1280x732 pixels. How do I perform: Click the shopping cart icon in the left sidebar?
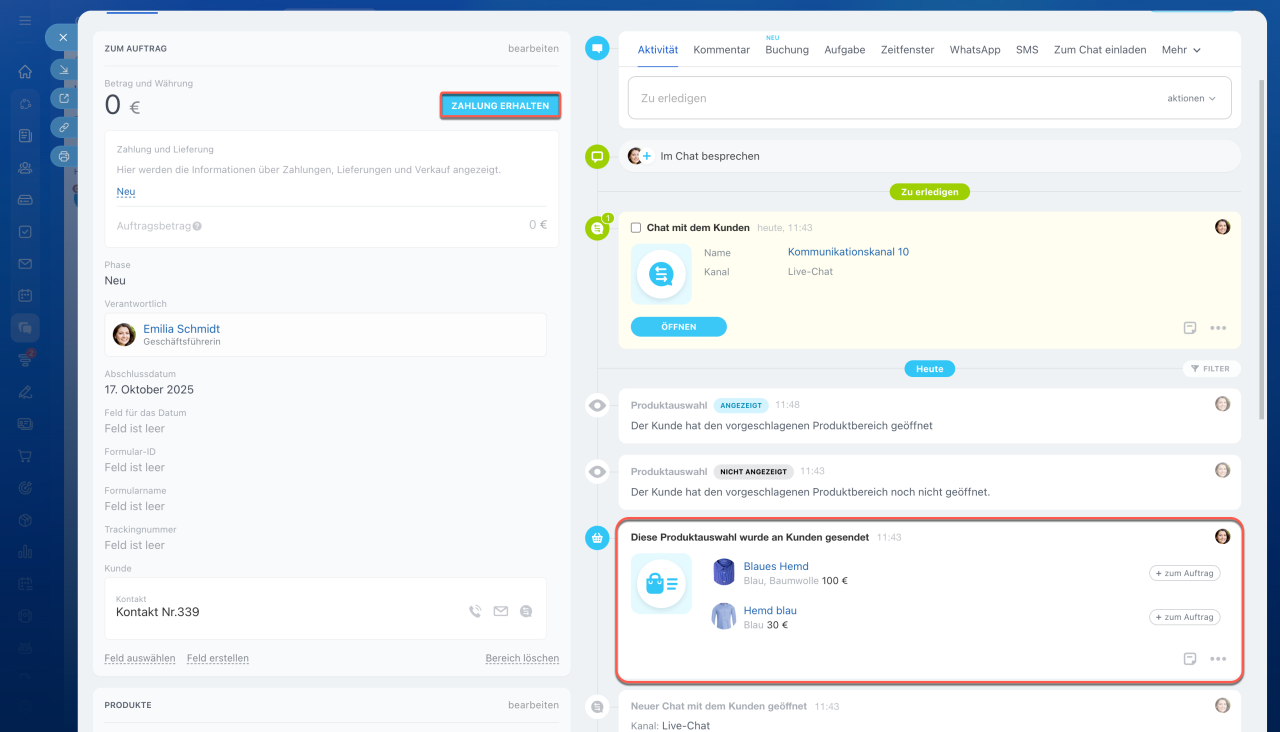coord(25,456)
